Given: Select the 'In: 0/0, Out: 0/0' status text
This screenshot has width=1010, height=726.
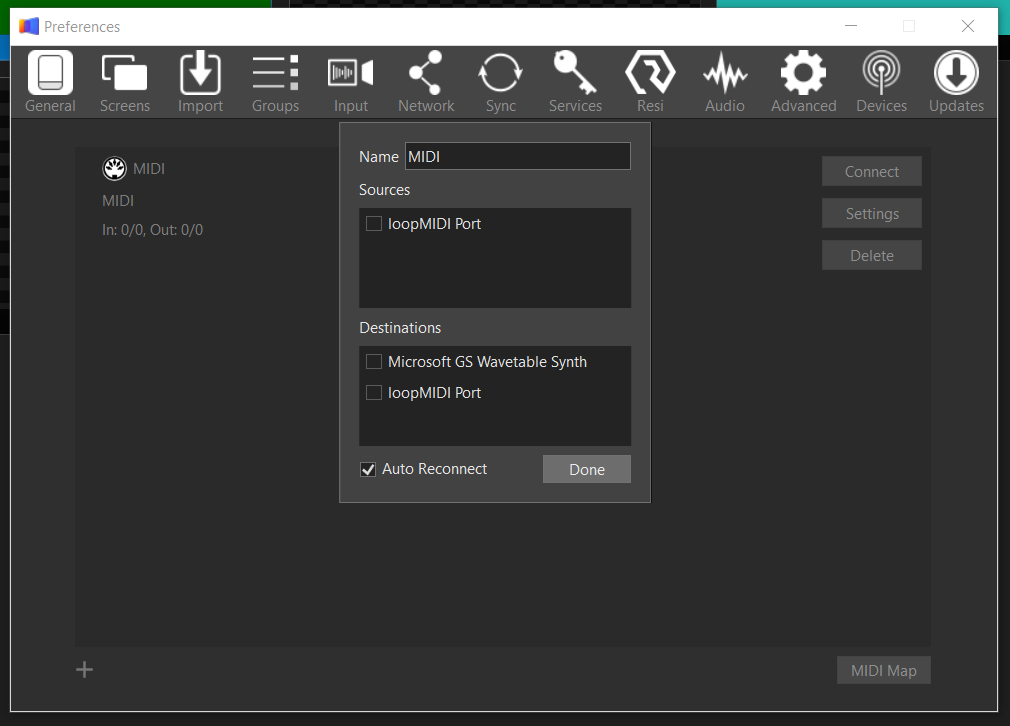Looking at the screenshot, I should coord(153,230).
